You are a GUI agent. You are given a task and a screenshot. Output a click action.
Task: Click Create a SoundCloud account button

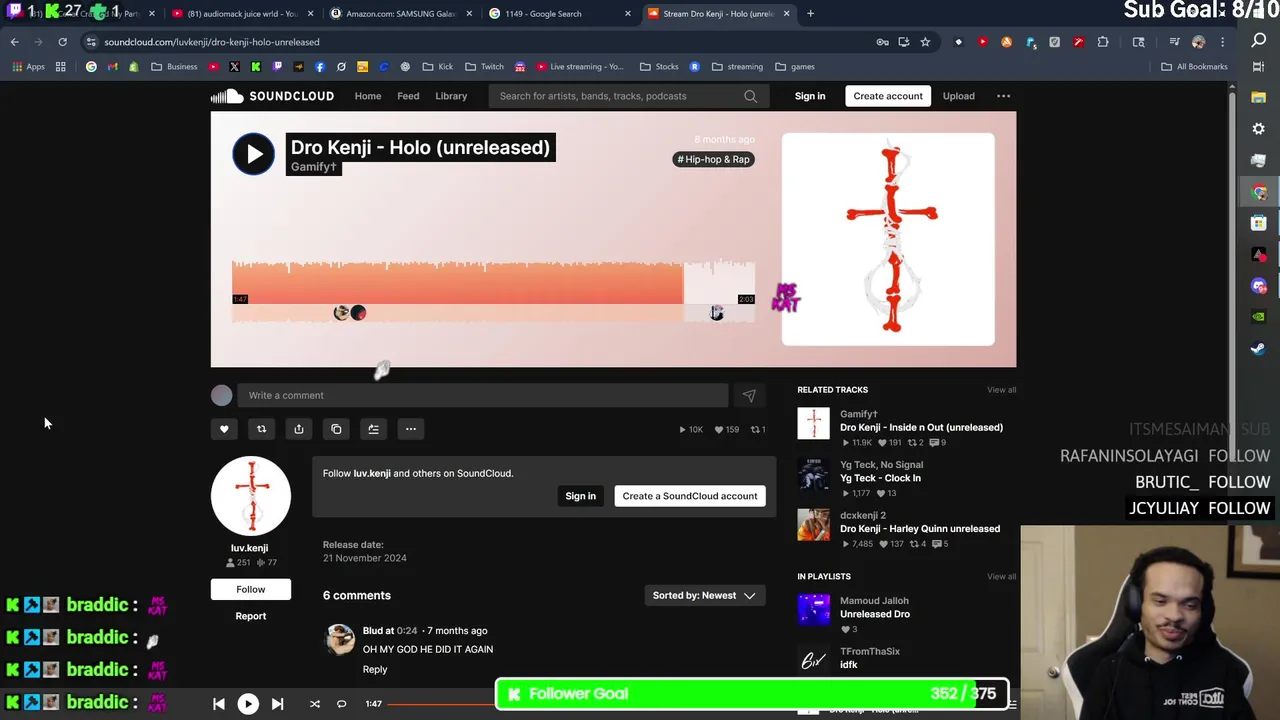click(690, 496)
